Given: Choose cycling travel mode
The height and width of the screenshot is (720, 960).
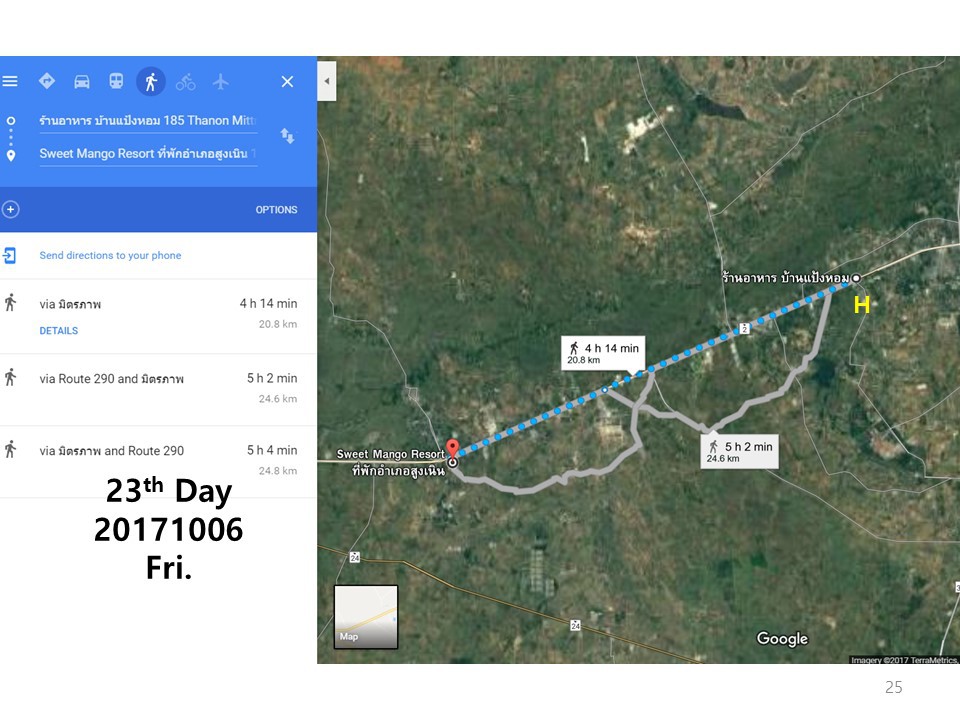Looking at the screenshot, I should (x=186, y=82).
